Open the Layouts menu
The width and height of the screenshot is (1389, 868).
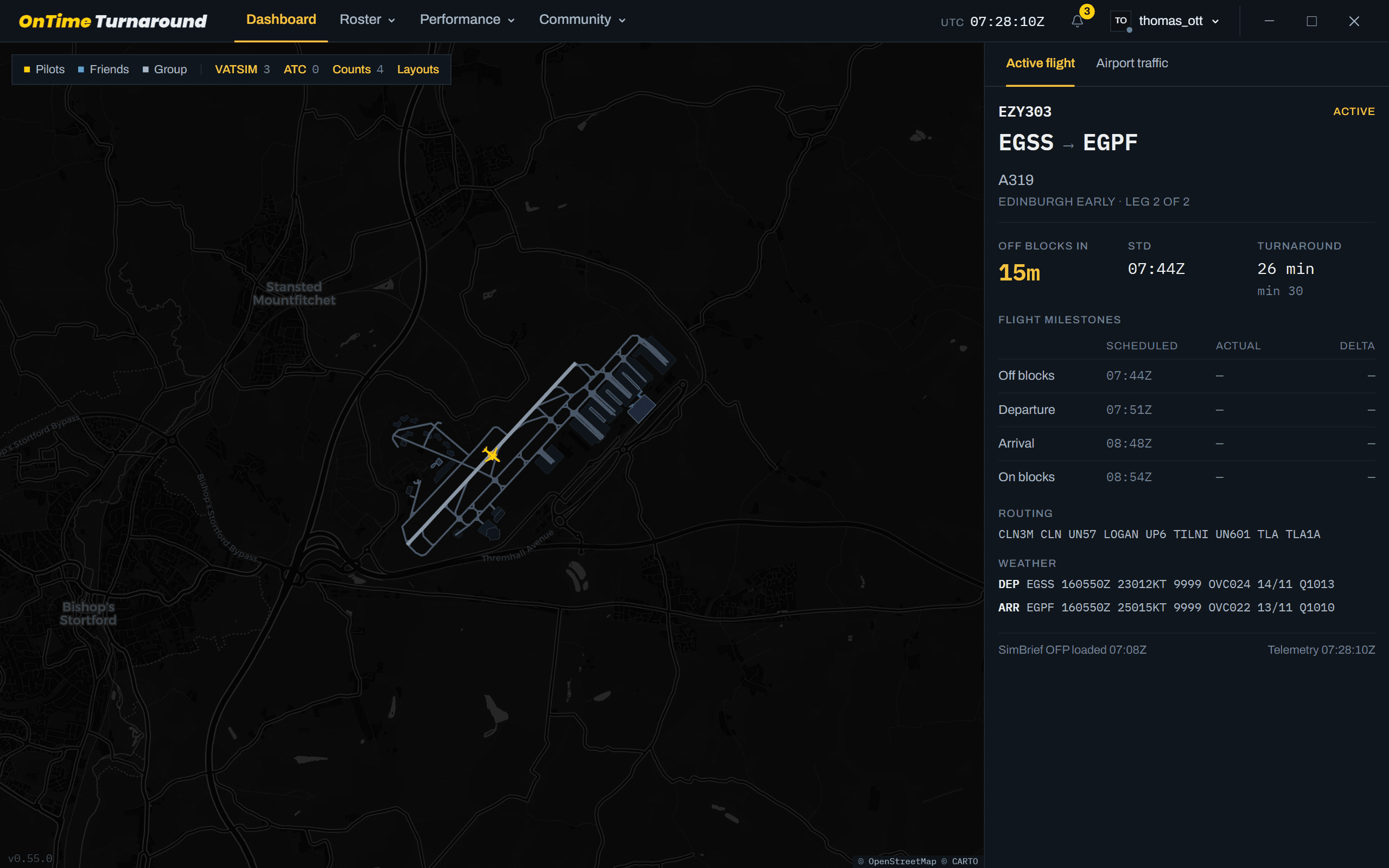tap(418, 69)
